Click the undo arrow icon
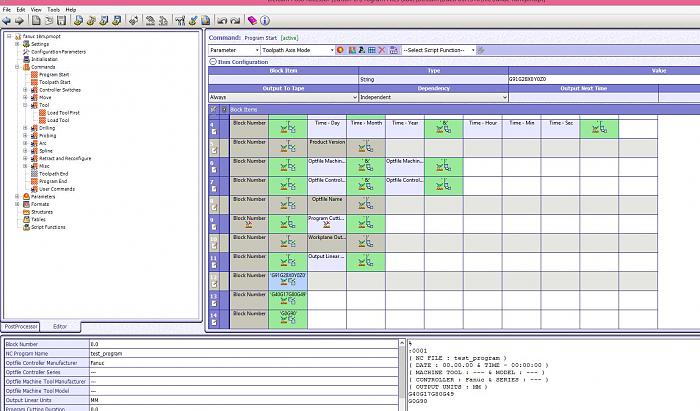 click(221, 20)
